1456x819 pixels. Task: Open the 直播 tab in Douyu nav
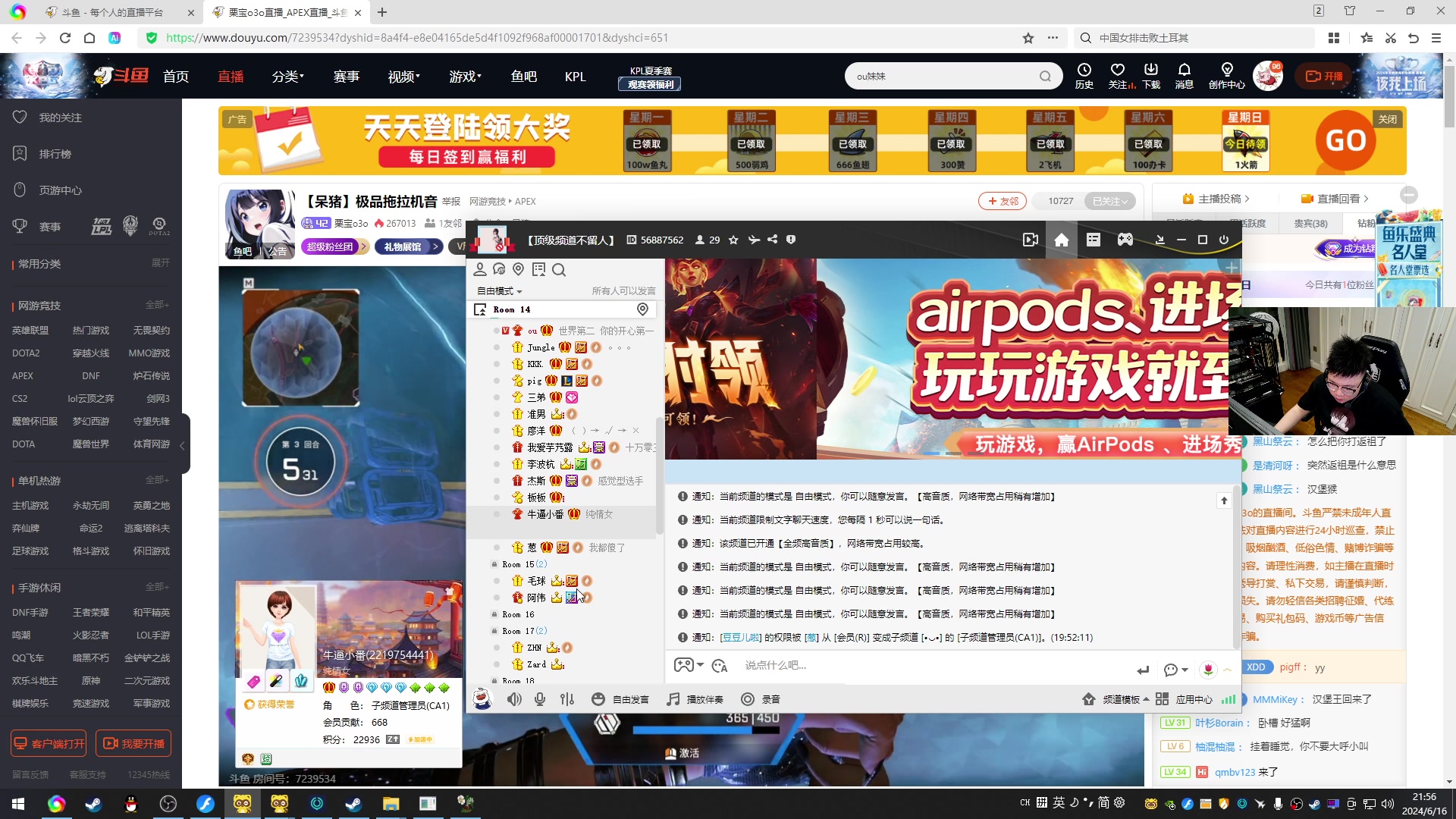pos(231,77)
